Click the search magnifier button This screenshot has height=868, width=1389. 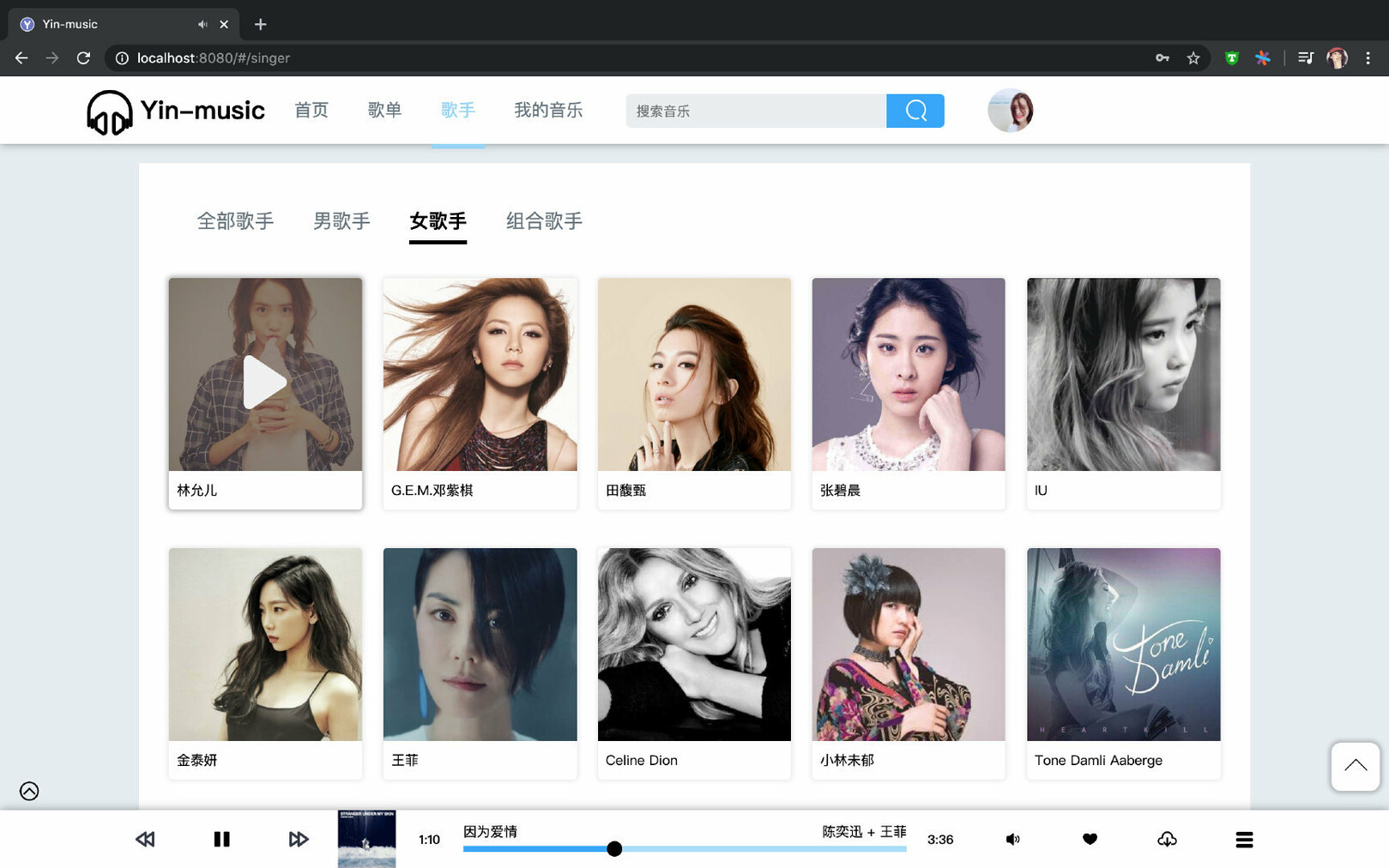(x=915, y=111)
